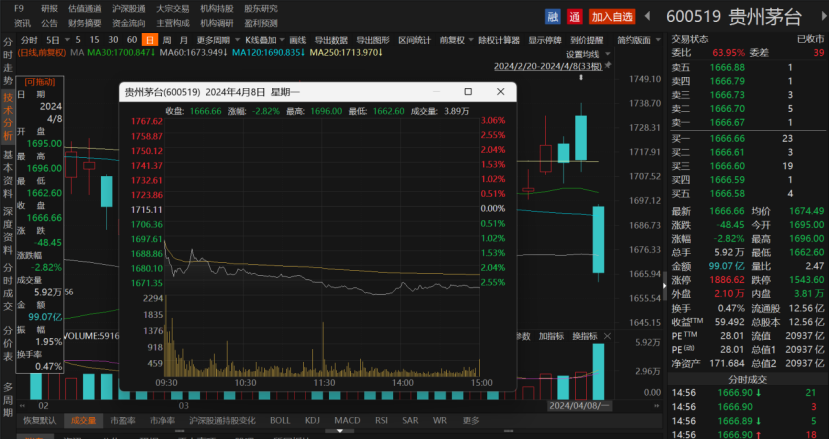Collapse bottom panel using the down triangle handle
The height and width of the screenshot is (440, 830).
point(339,431)
